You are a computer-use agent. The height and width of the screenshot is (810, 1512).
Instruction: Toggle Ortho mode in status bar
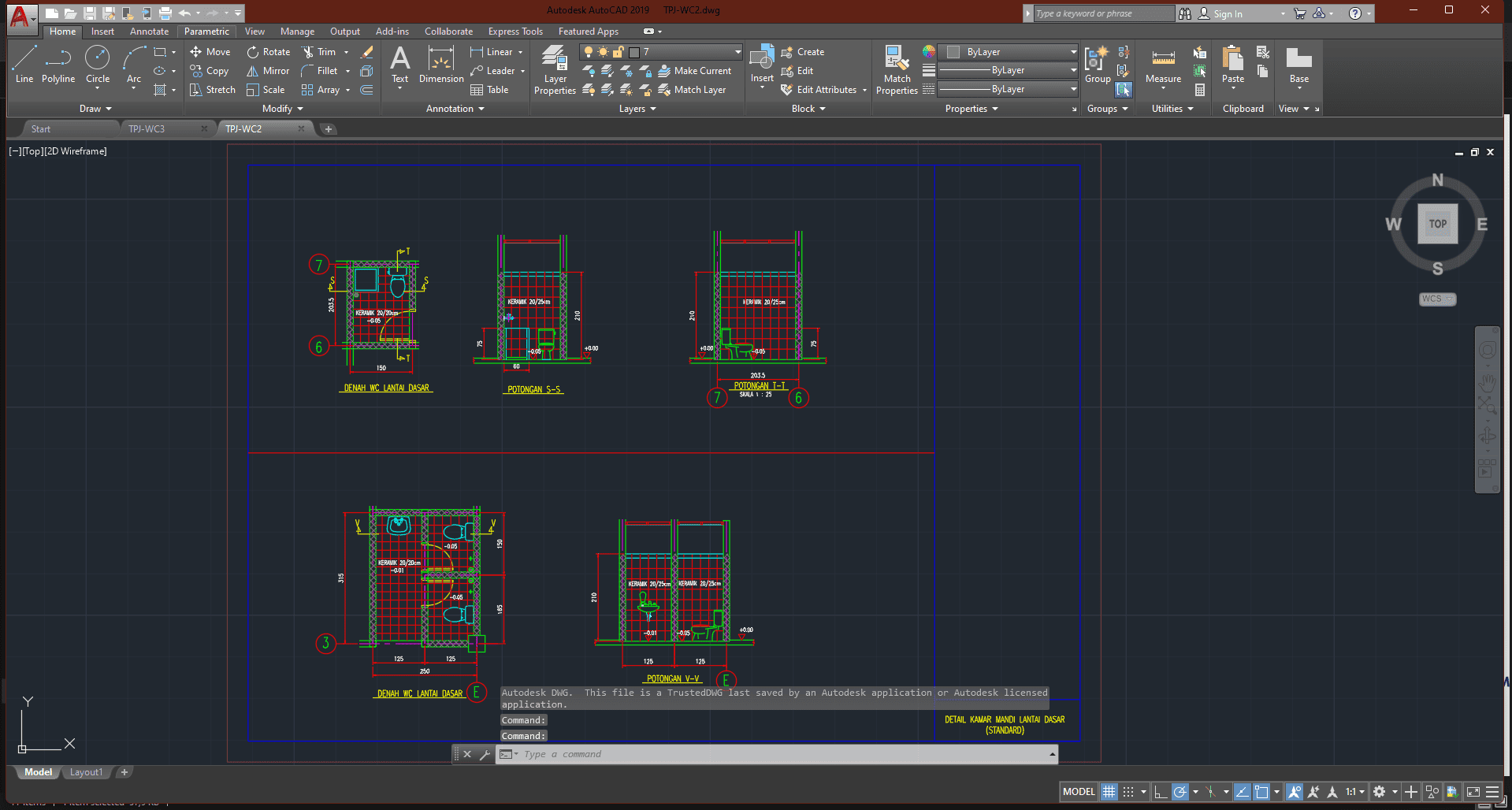(1160, 792)
